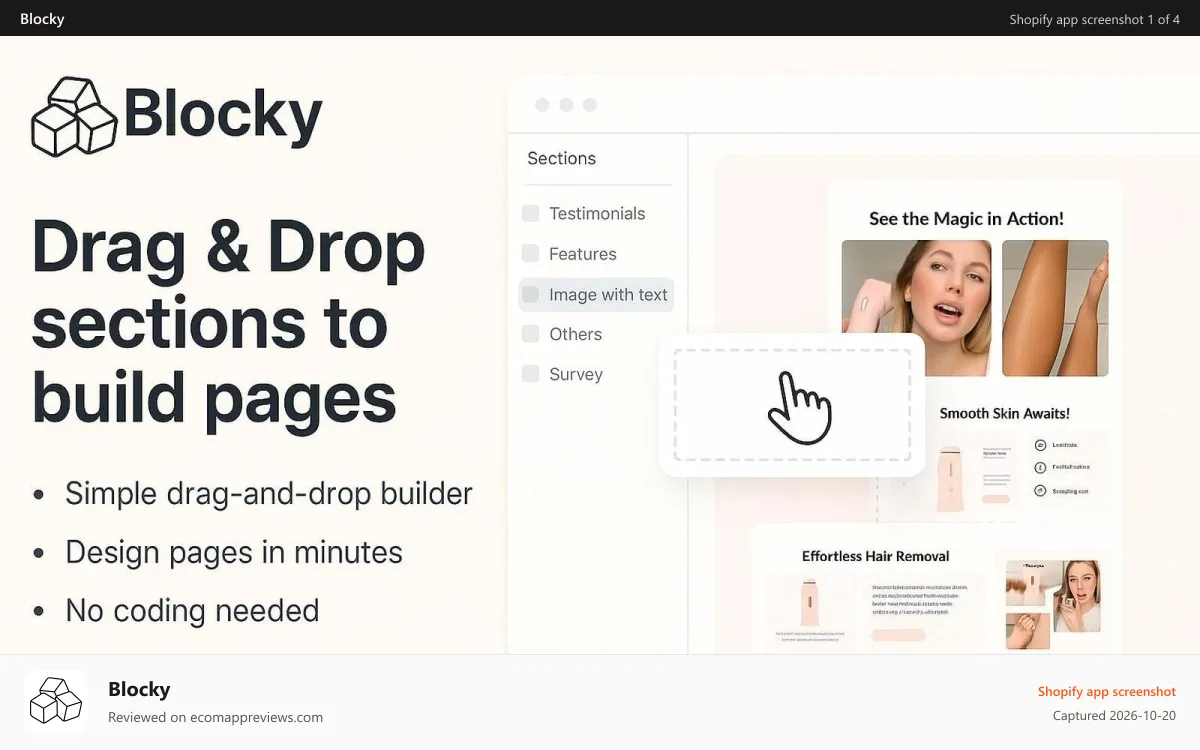Click the second feature bullet icon under Smooth Skin

[1040, 467]
